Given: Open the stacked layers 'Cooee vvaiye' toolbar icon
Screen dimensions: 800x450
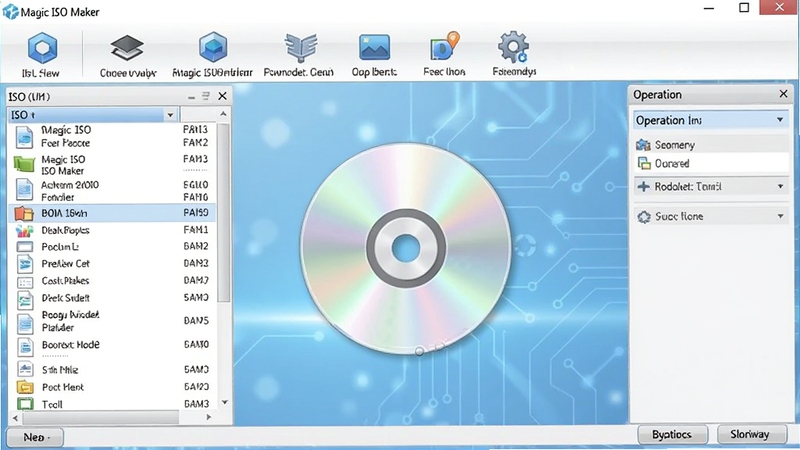Looking at the screenshot, I should click(x=127, y=47).
